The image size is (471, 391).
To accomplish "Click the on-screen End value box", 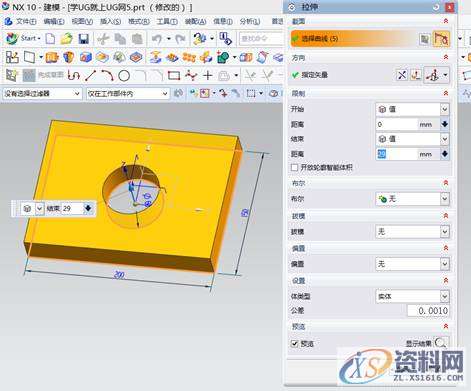I will point(72,209).
